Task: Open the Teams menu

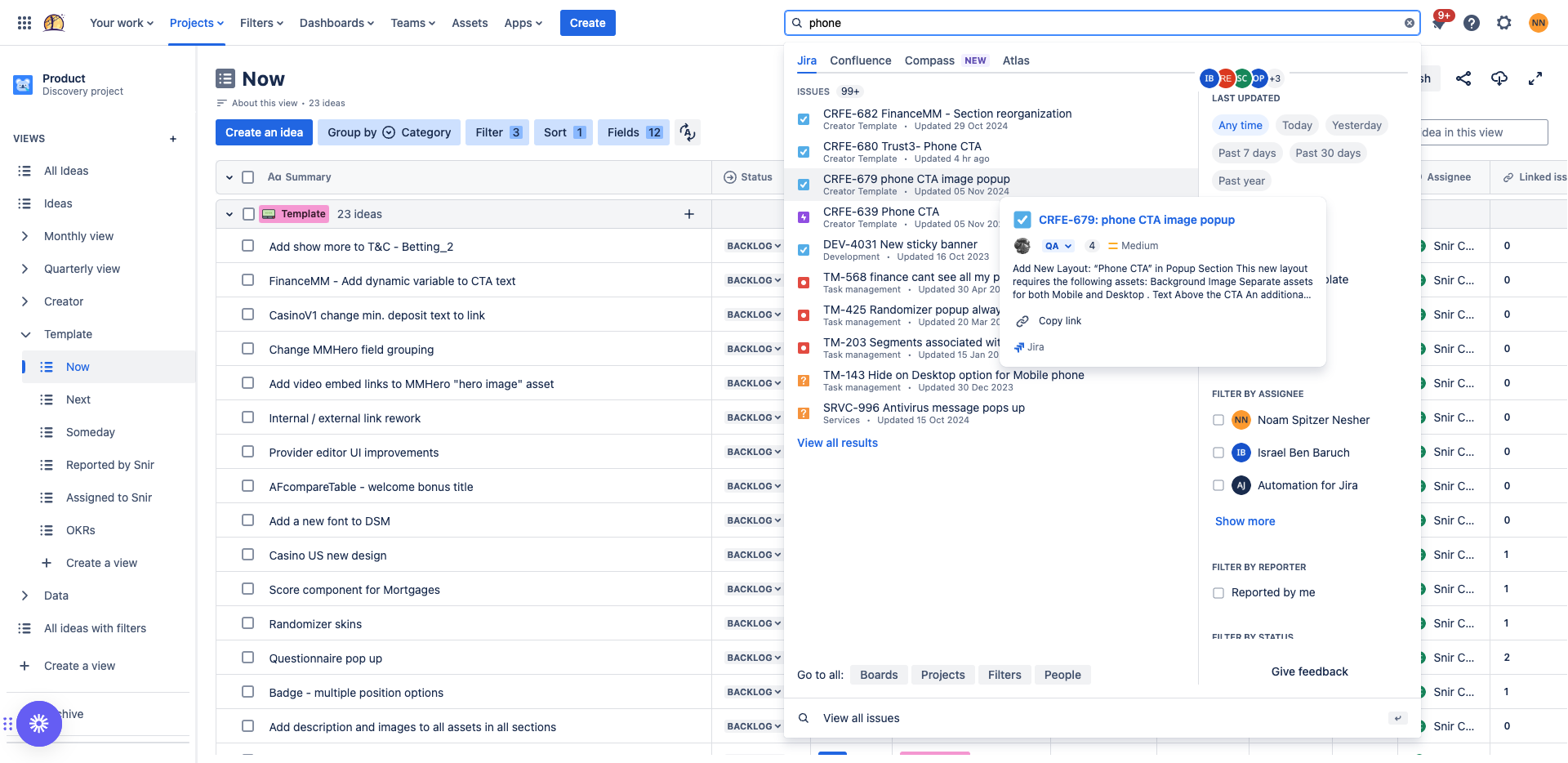Action: pyautogui.click(x=412, y=23)
